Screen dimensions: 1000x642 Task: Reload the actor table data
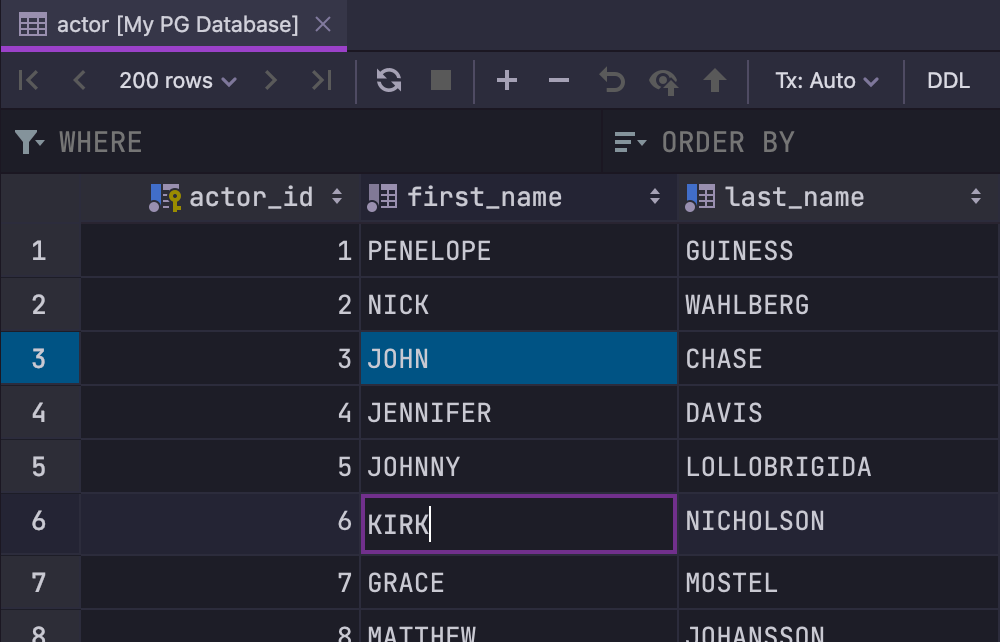click(389, 81)
